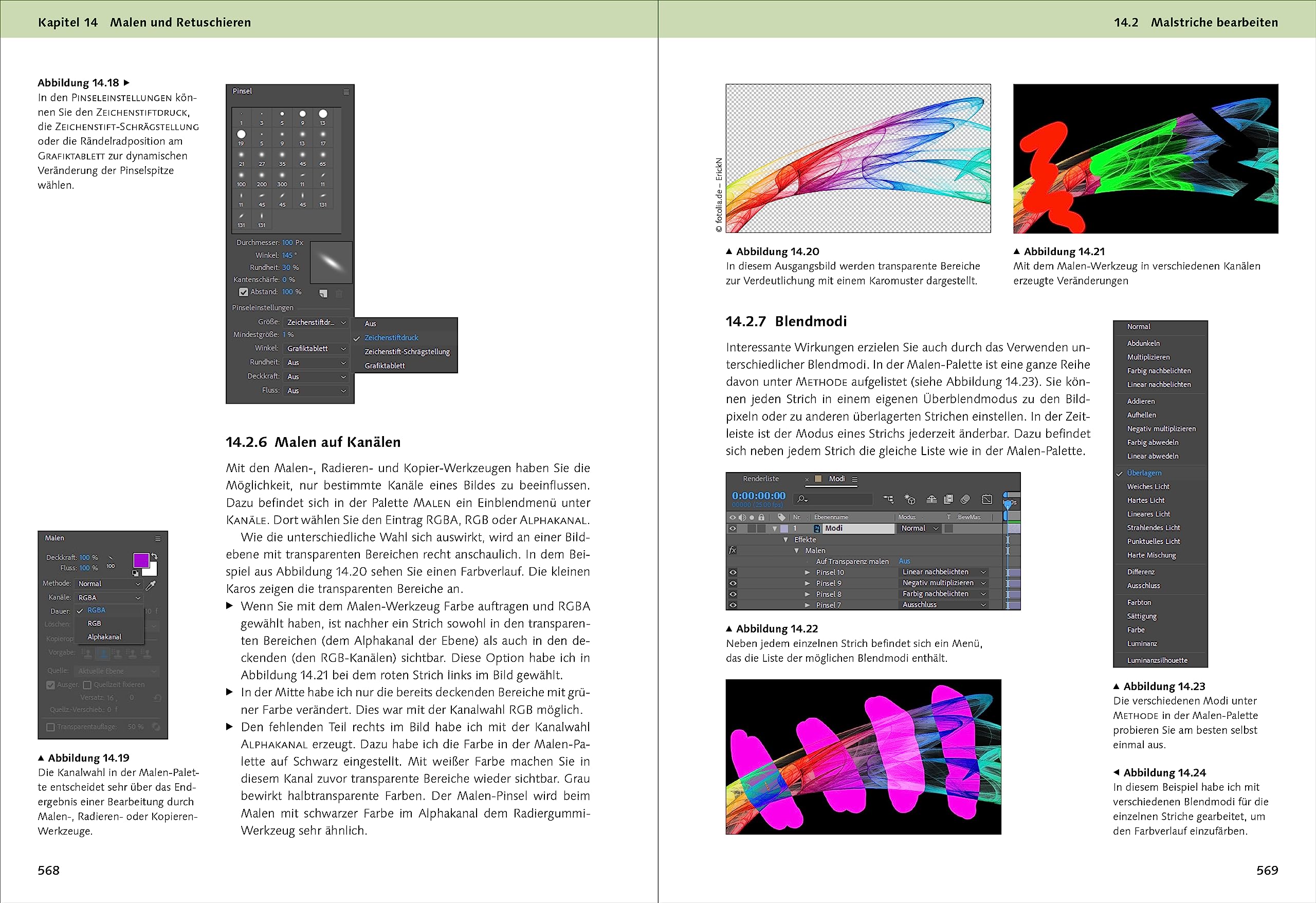Toggle the shy layers icon in the timeline
The image size is (1316, 903).
(931, 499)
